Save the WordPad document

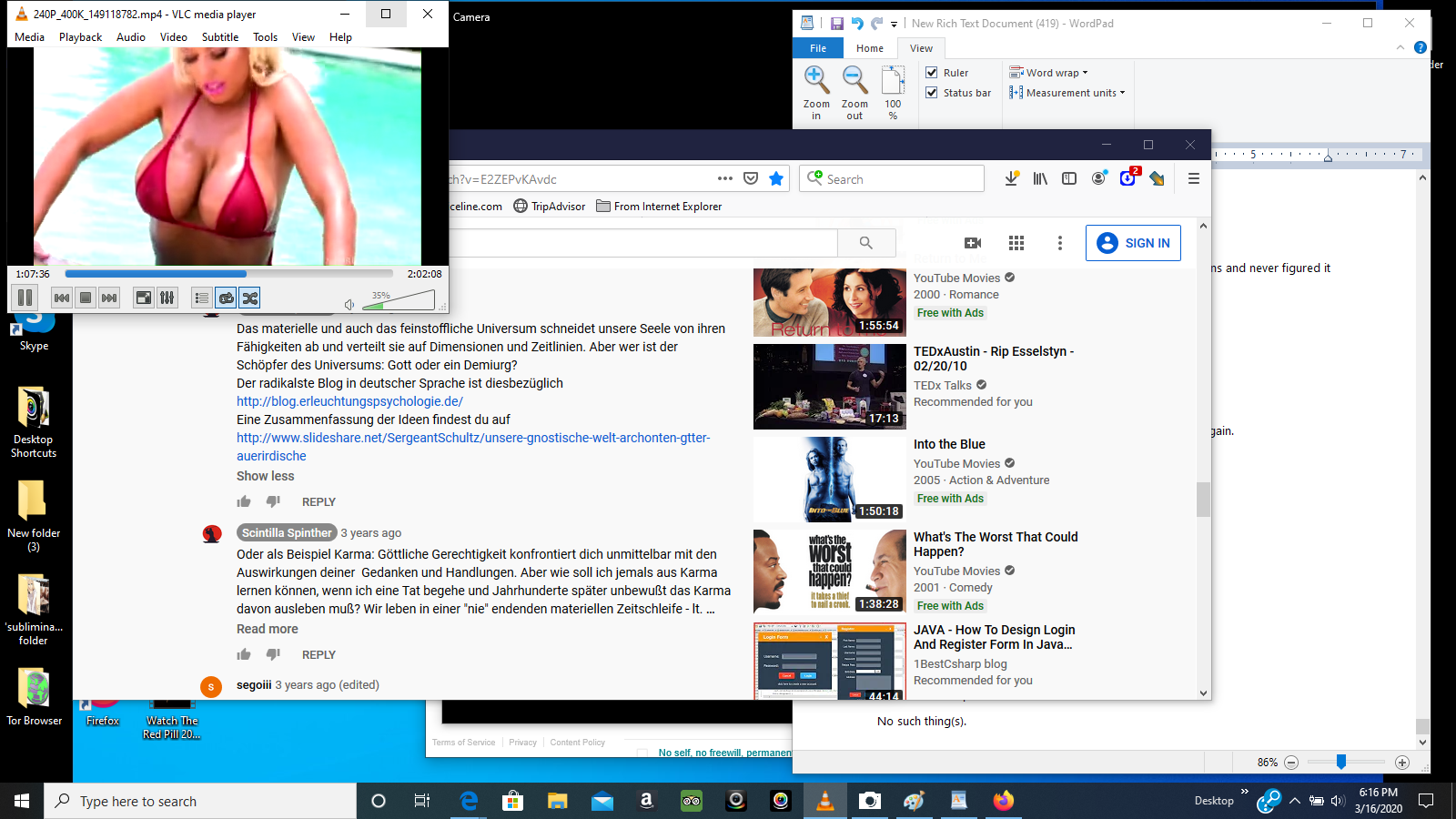click(836, 24)
